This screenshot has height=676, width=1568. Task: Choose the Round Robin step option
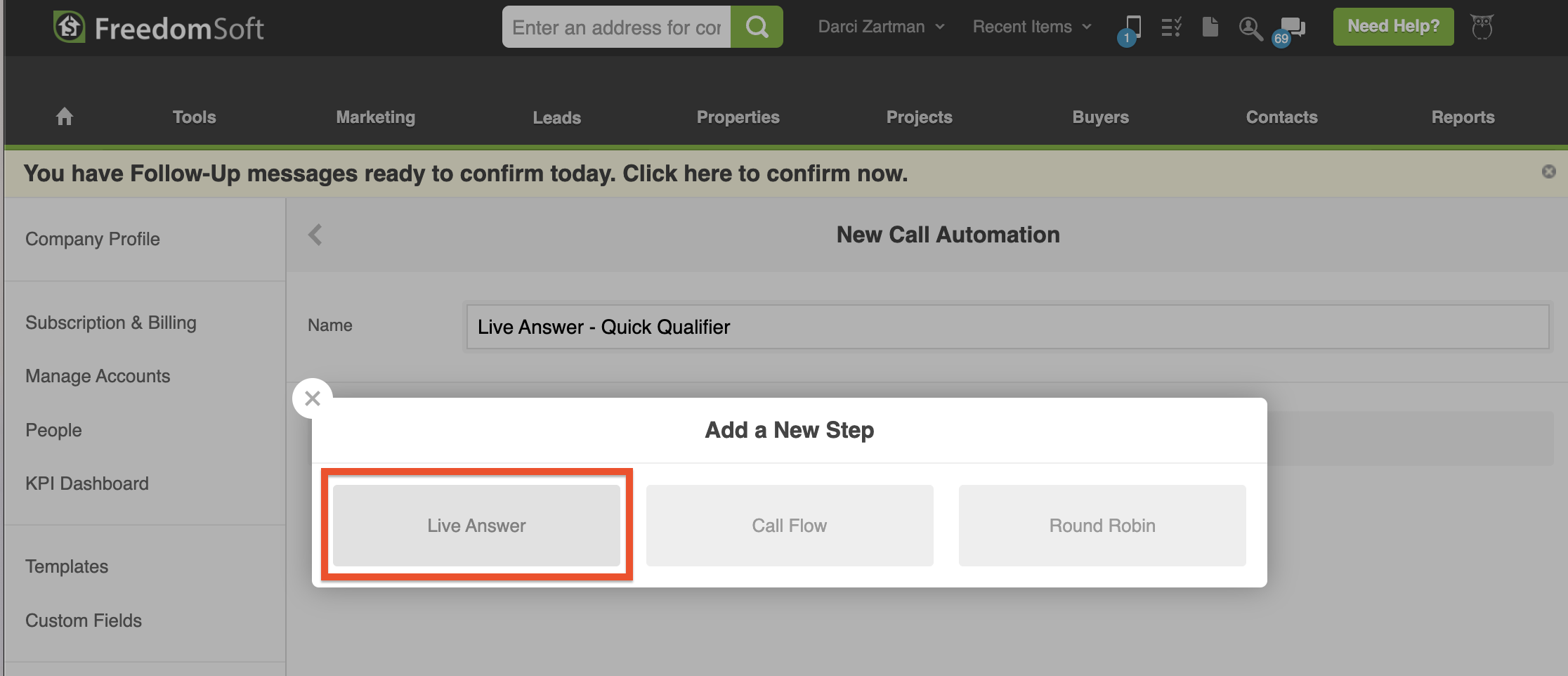[1102, 526]
